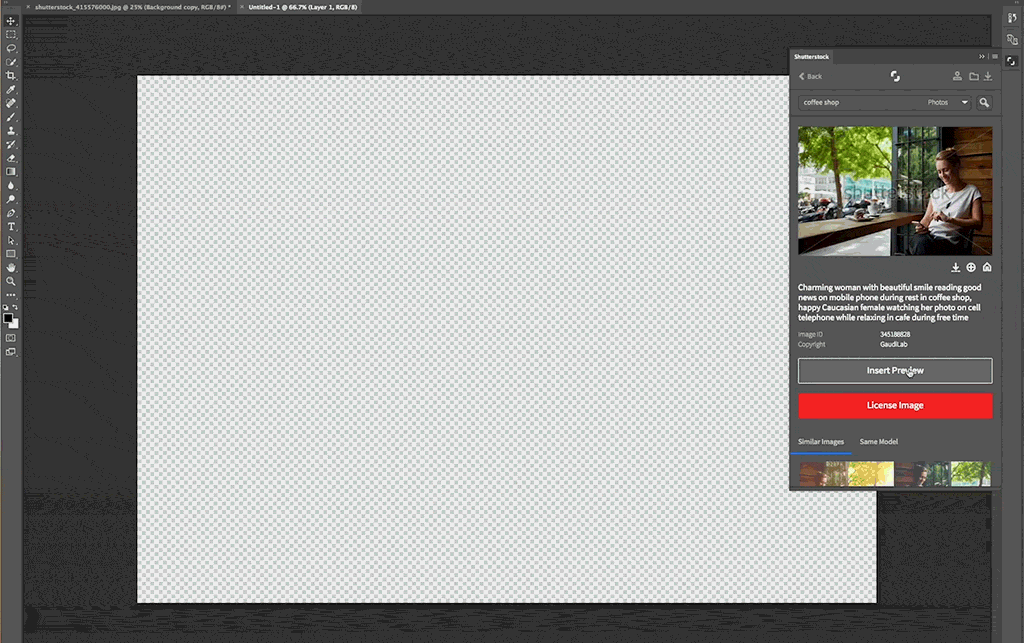Open the Shutterstock account profile icon

click(957, 76)
